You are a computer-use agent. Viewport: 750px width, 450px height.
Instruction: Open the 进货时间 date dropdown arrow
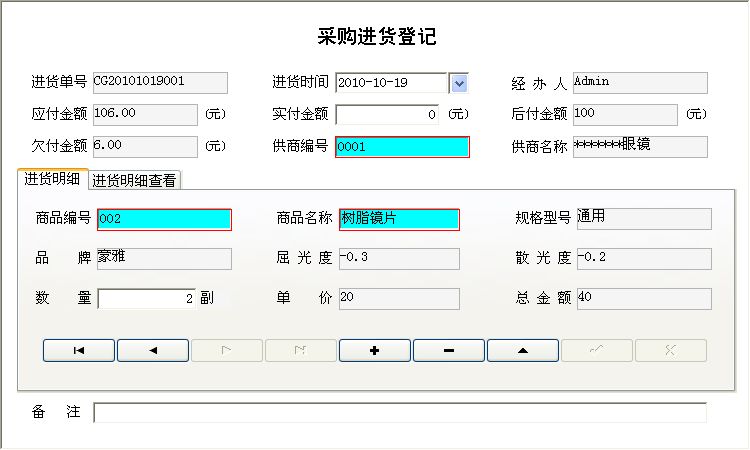point(459,83)
